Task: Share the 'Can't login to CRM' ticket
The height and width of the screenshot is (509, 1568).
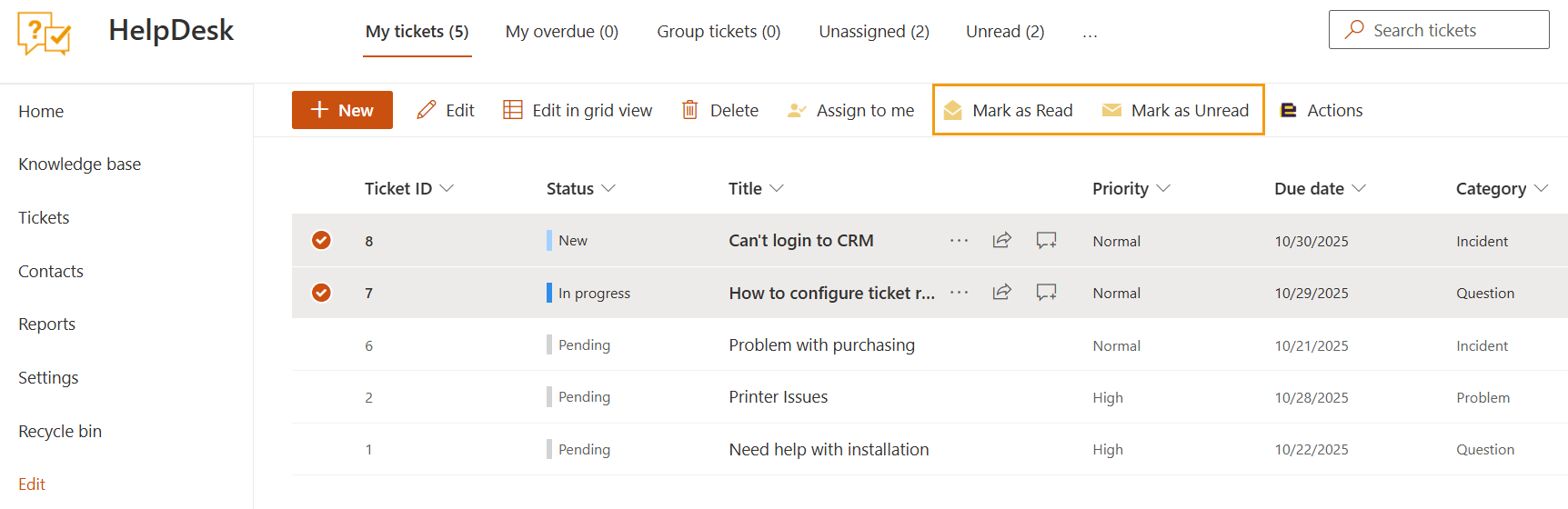Action: [x=1001, y=240]
